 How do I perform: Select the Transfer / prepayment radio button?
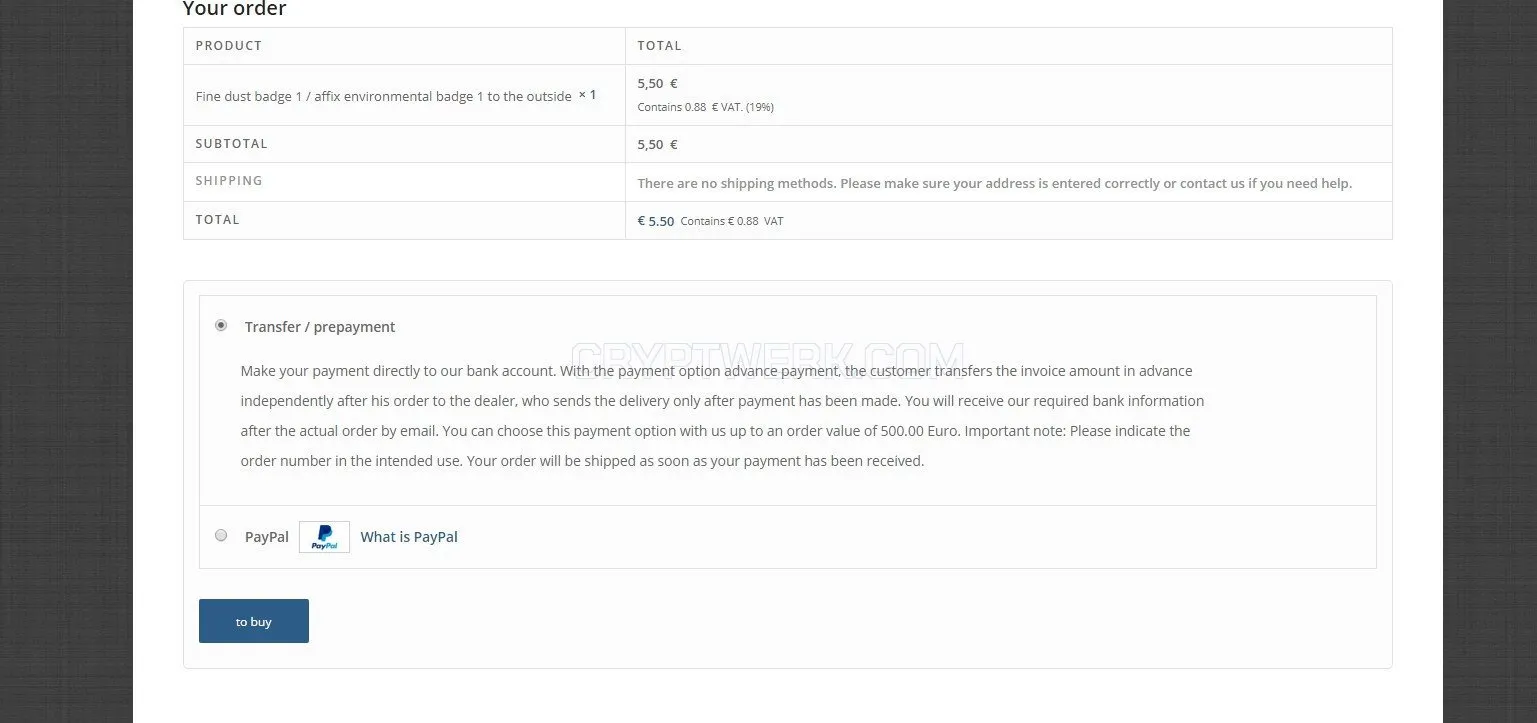pos(221,325)
